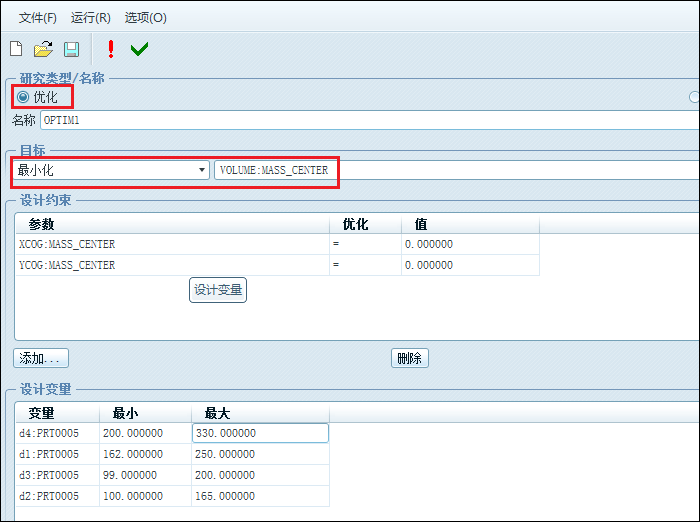Screen dimensions: 700x522
Task: Click the 0.000000 value for XCOG
Action: coord(470,244)
